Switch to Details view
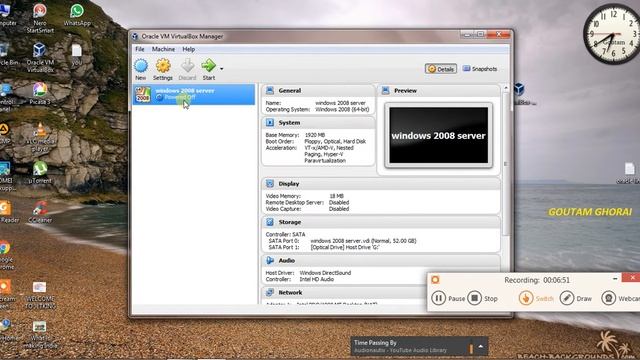This screenshot has height=360, width=640. [x=440, y=69]
